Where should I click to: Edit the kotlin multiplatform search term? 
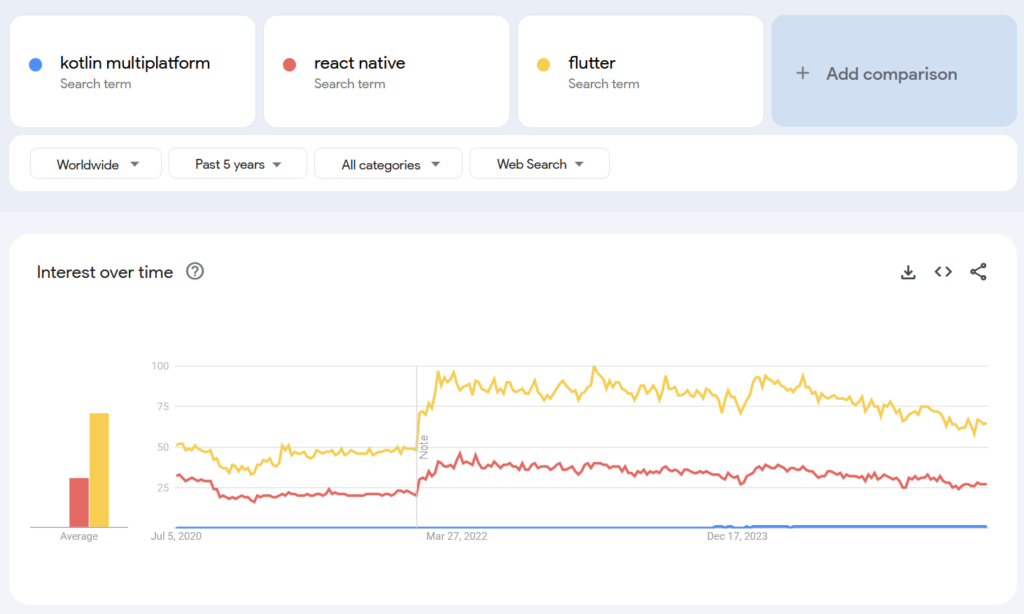(x=133, y=71)
